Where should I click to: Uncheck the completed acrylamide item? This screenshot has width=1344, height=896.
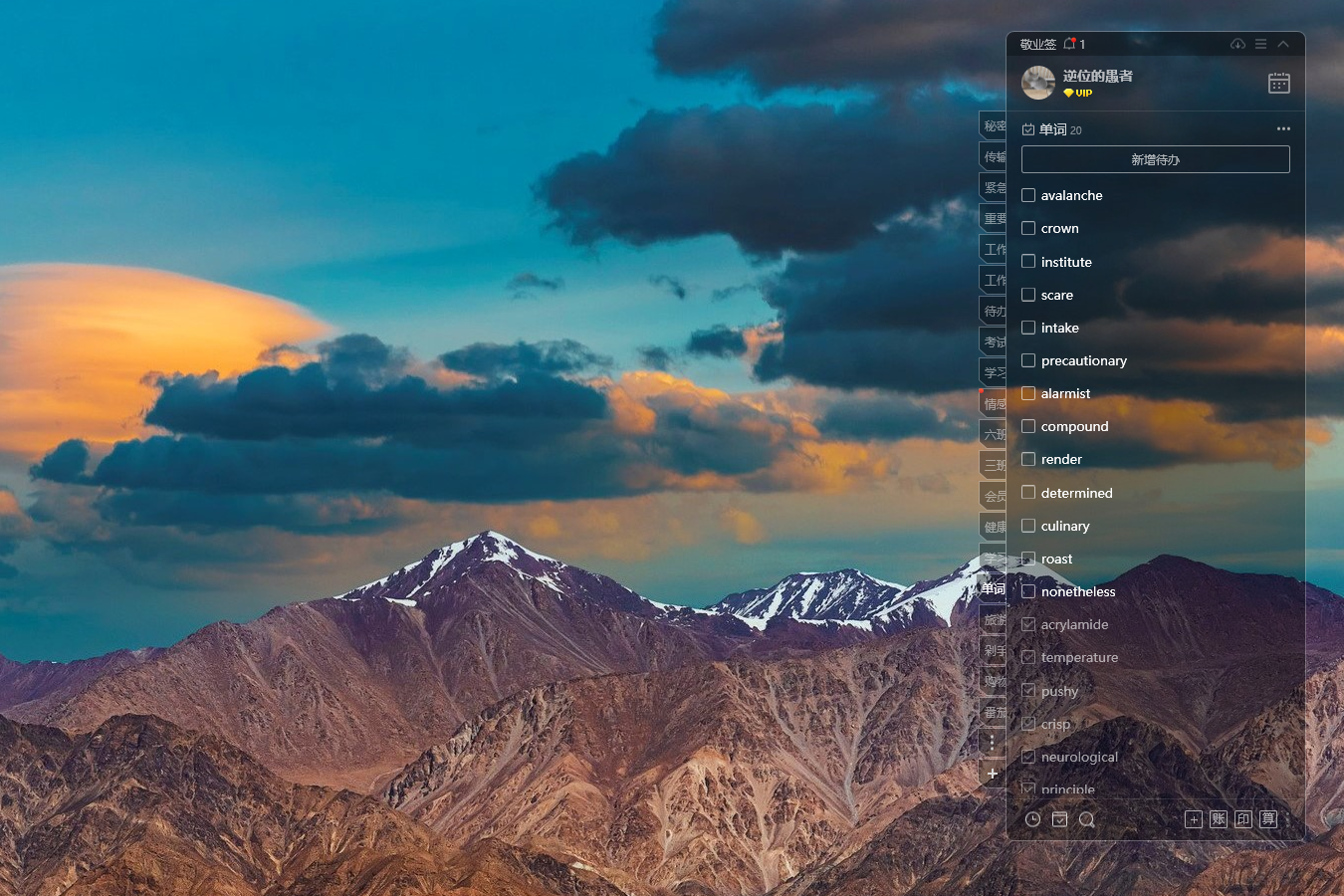(x=1028, y=624)
